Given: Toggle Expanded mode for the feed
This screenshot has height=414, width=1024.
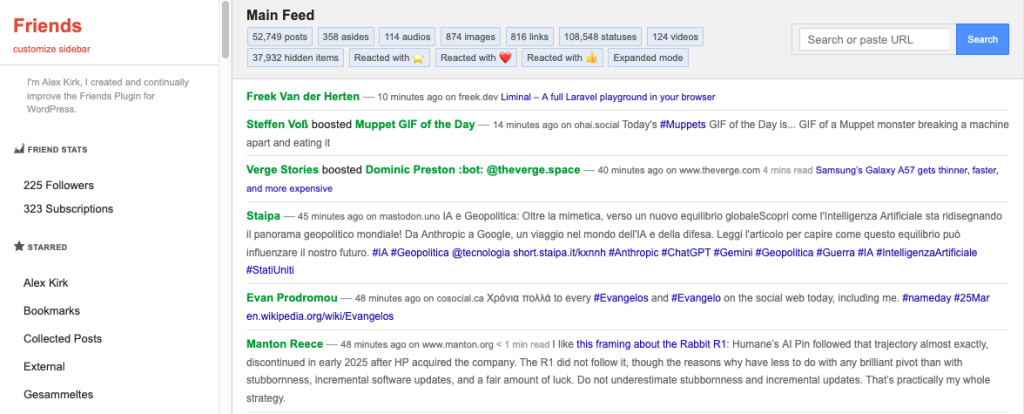Looking at the screenshot, I should (647, 58).
